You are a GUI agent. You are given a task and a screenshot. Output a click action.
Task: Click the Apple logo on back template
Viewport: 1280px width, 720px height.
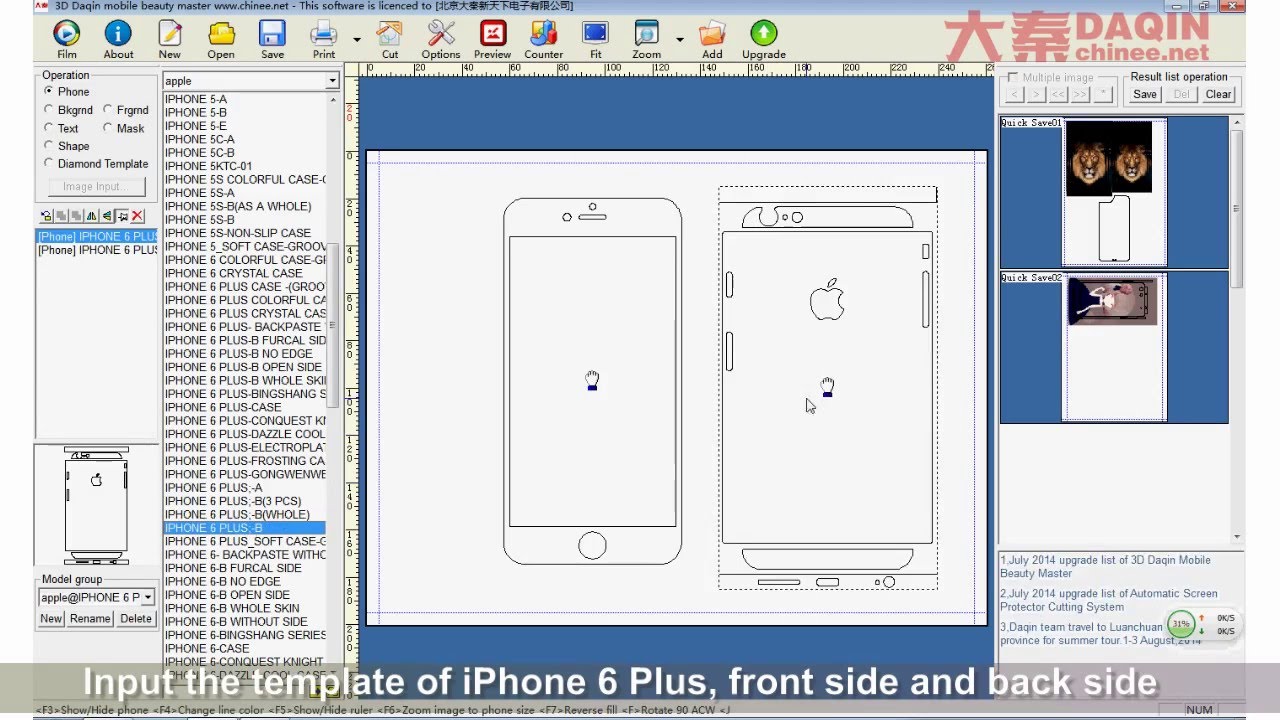pyautogui.click(x=827, y=299)
